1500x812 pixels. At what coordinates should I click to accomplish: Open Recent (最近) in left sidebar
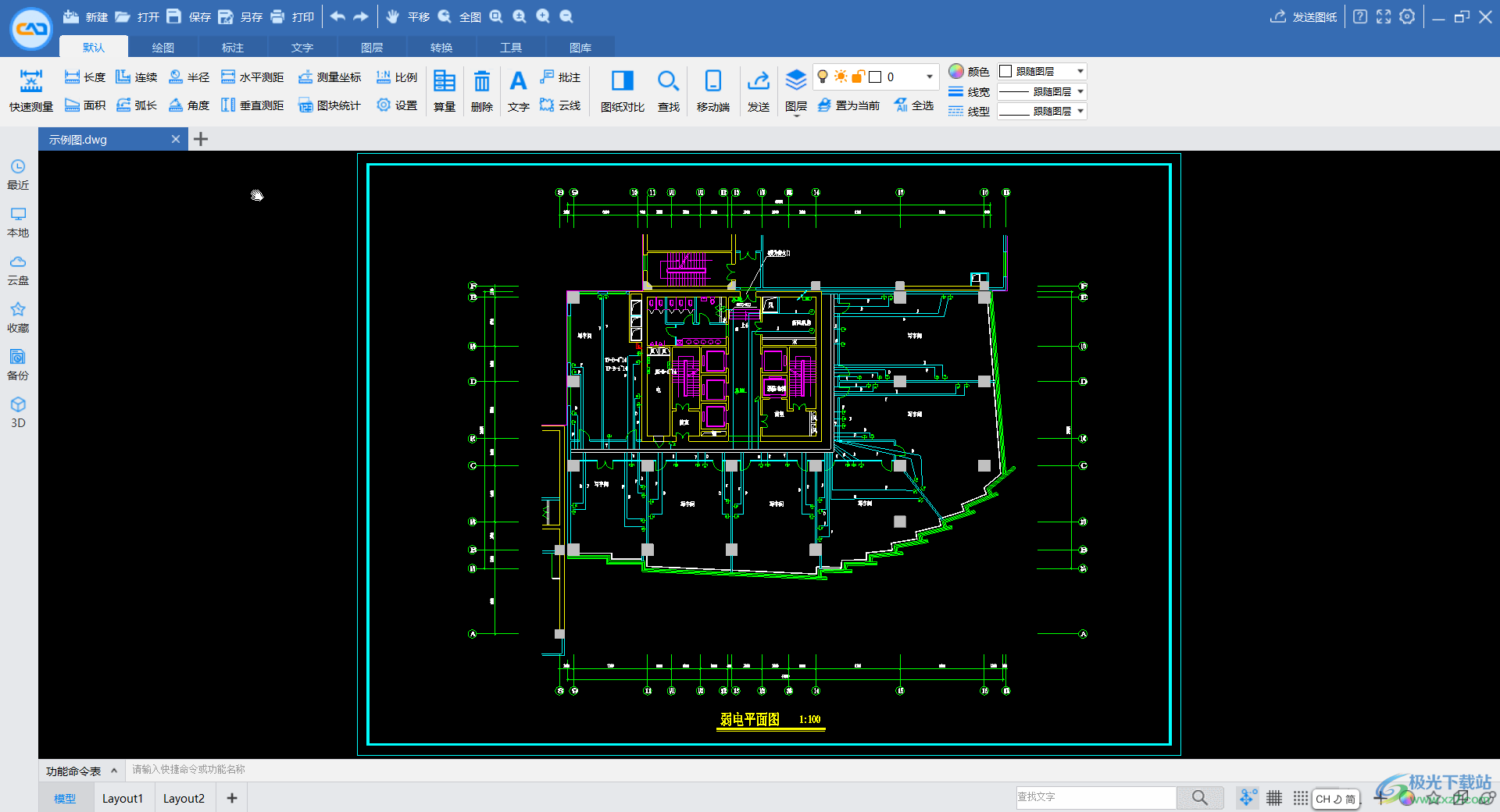click(x=18, y=175)
